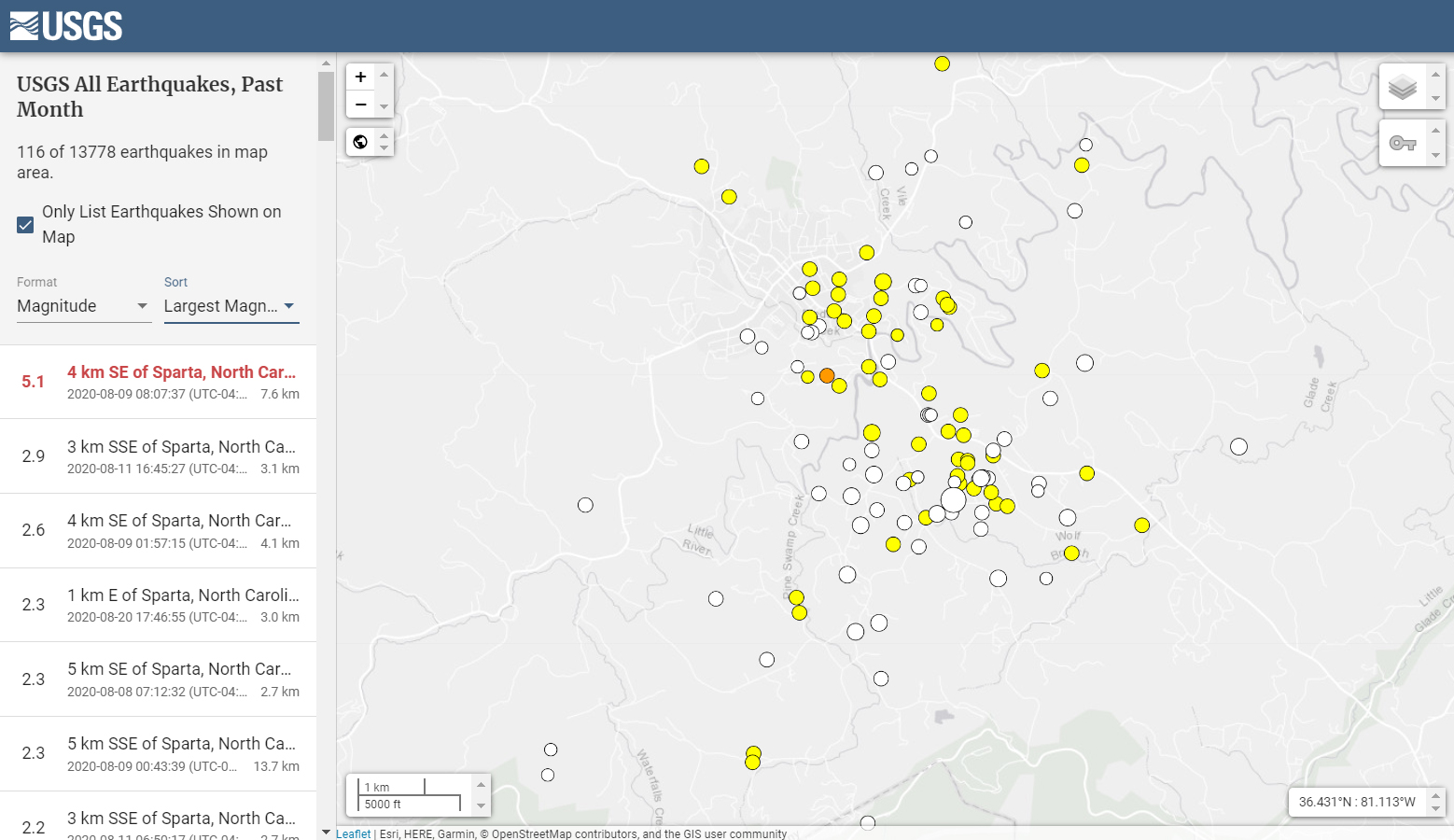
Task: Zoom out of the map
Action: [361, 105]
